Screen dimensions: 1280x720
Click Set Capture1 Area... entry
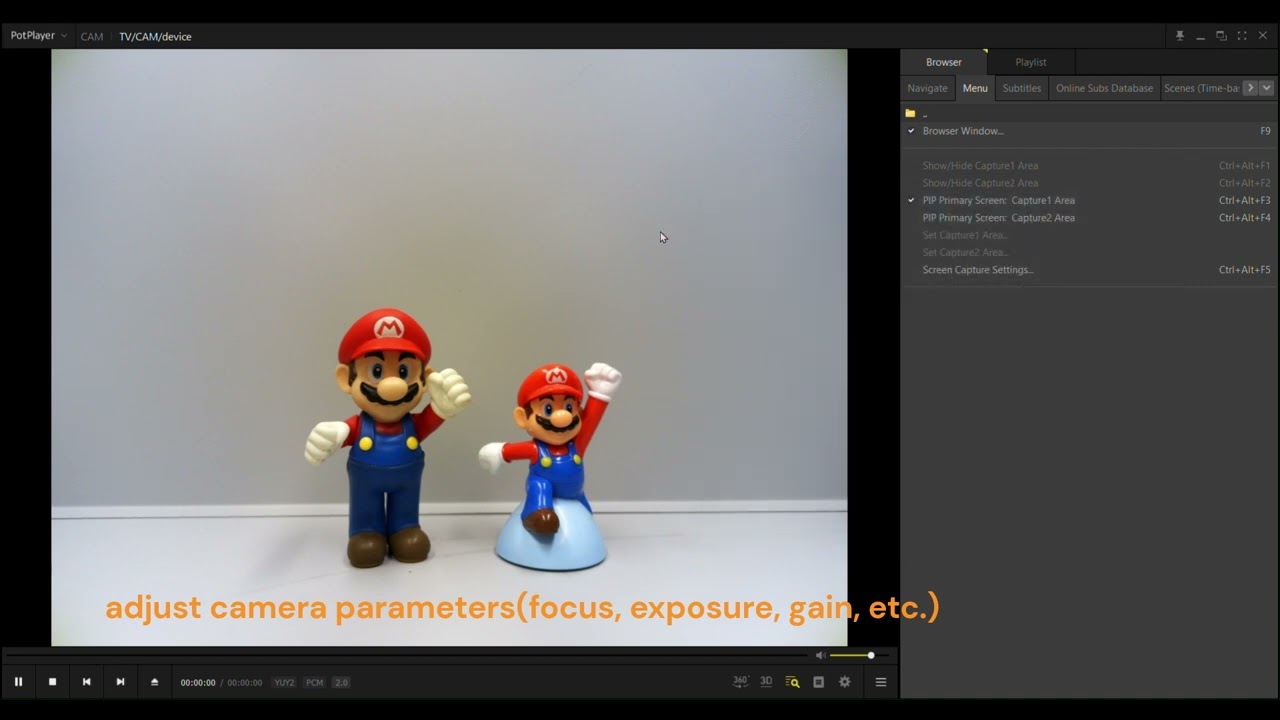pyautogui.click(x=1088, y=235)
